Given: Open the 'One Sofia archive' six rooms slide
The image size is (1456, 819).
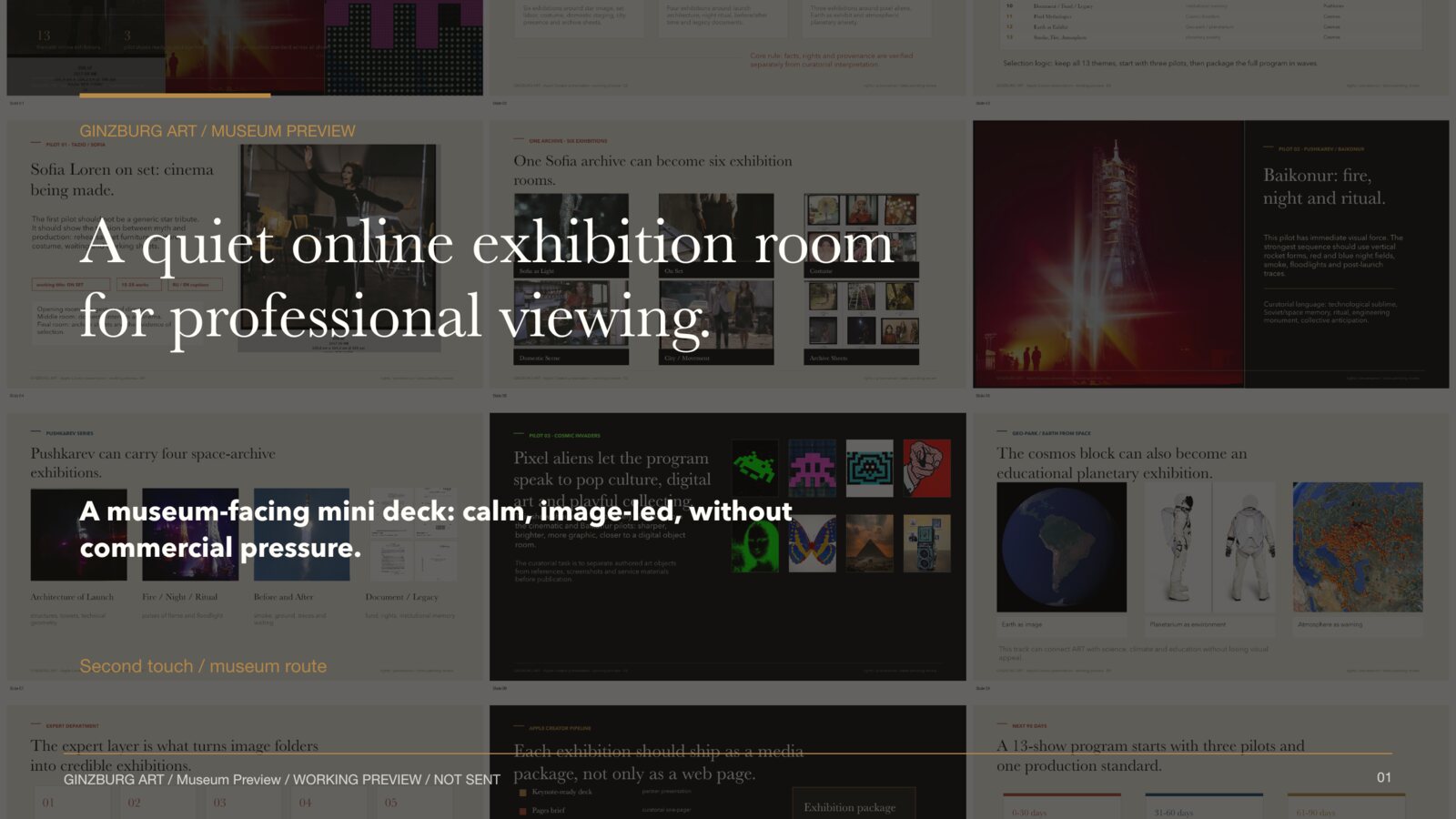Looking at the screenshot, I should [728, 255].
